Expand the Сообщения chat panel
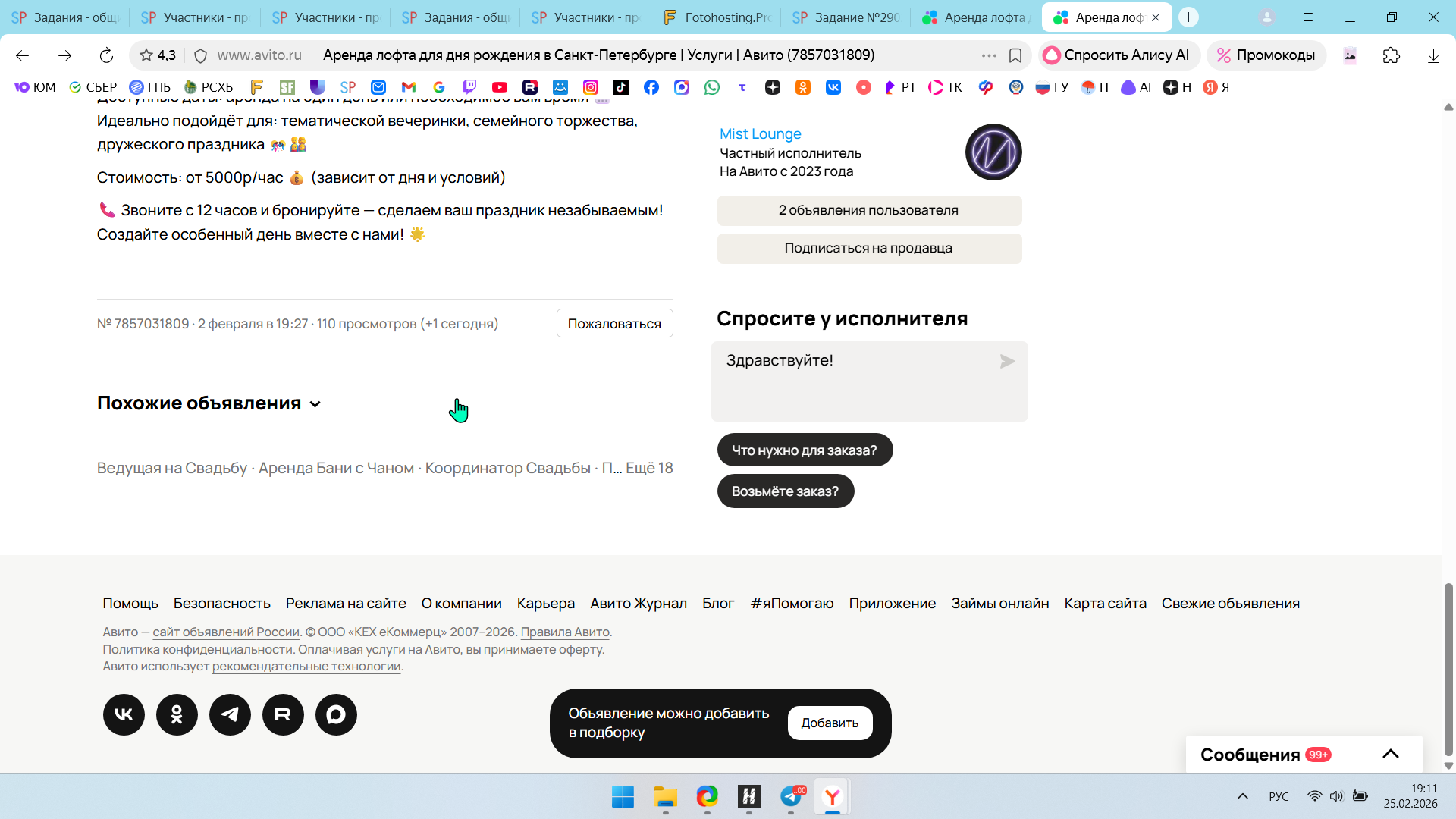1456x819 pixels. (x=1390, y=754)
